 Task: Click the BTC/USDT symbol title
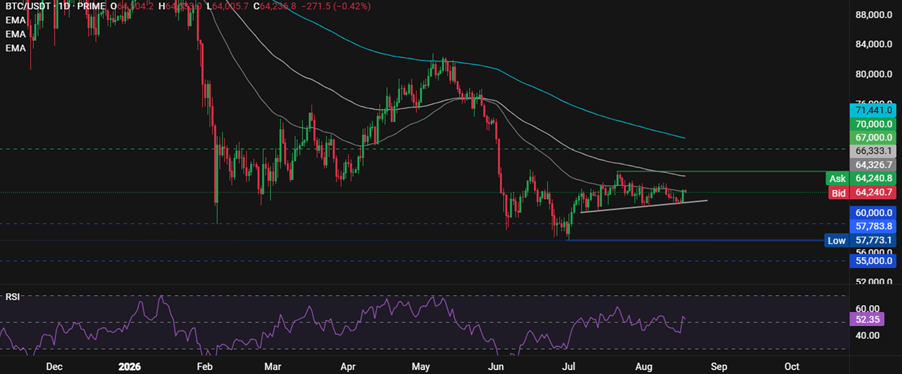click(28, 6)
